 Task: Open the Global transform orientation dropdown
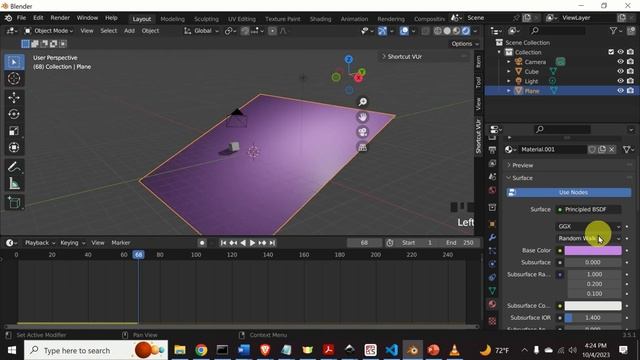(202, 31)
